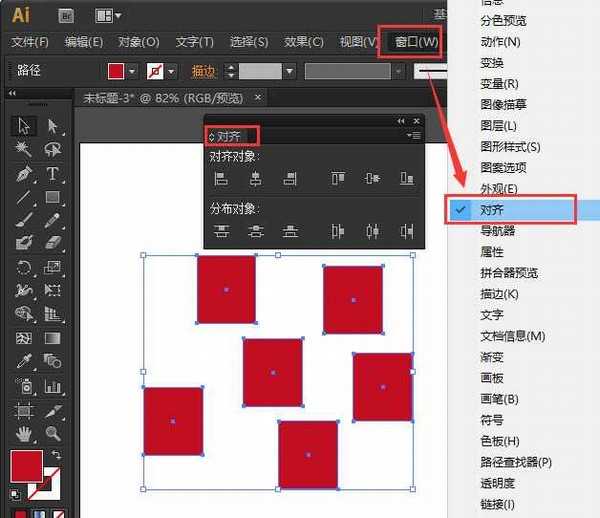Image resolution: width=600 pixels, height=518 pixels.
Task: Select the Scale tool
Action: 52,267
